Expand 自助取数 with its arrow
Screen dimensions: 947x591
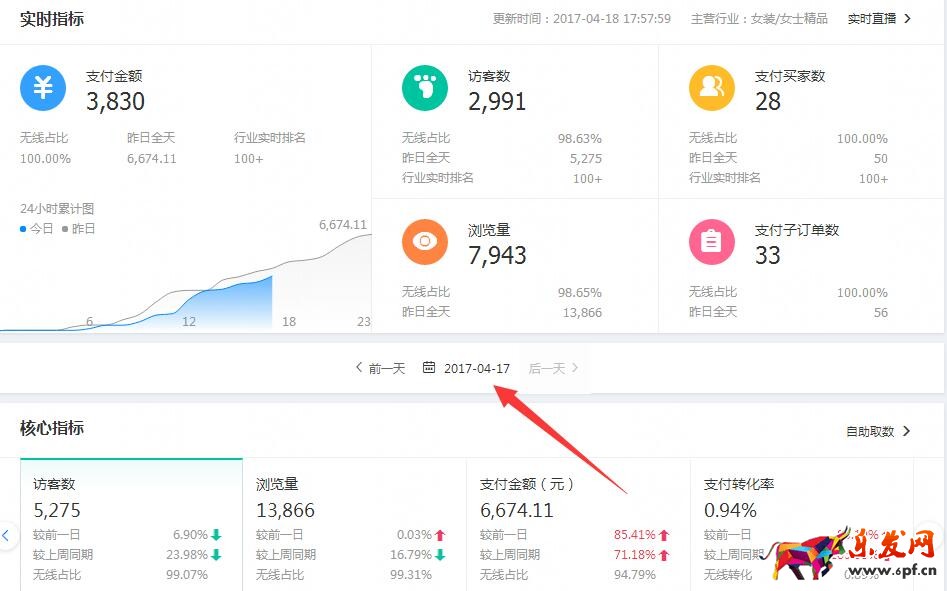(x=879, y=431)
